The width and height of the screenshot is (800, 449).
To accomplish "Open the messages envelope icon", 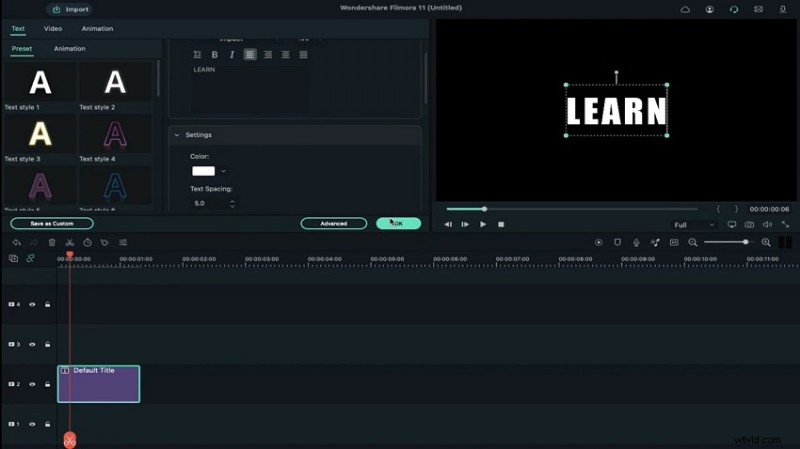I will coord(758,9).
